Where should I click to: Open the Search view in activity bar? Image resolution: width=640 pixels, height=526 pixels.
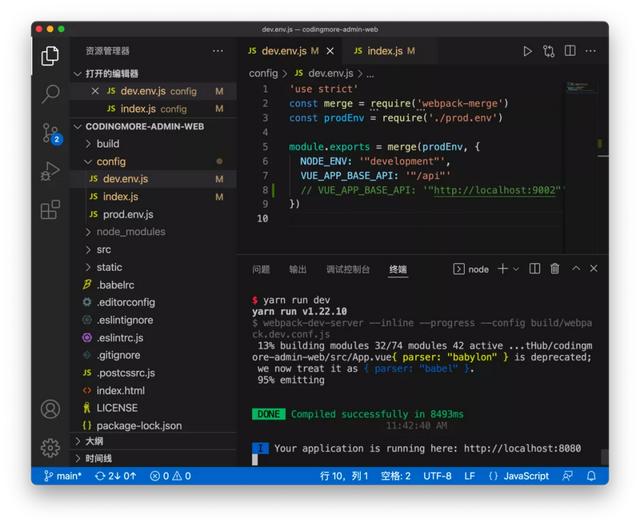tap(50, 94)
